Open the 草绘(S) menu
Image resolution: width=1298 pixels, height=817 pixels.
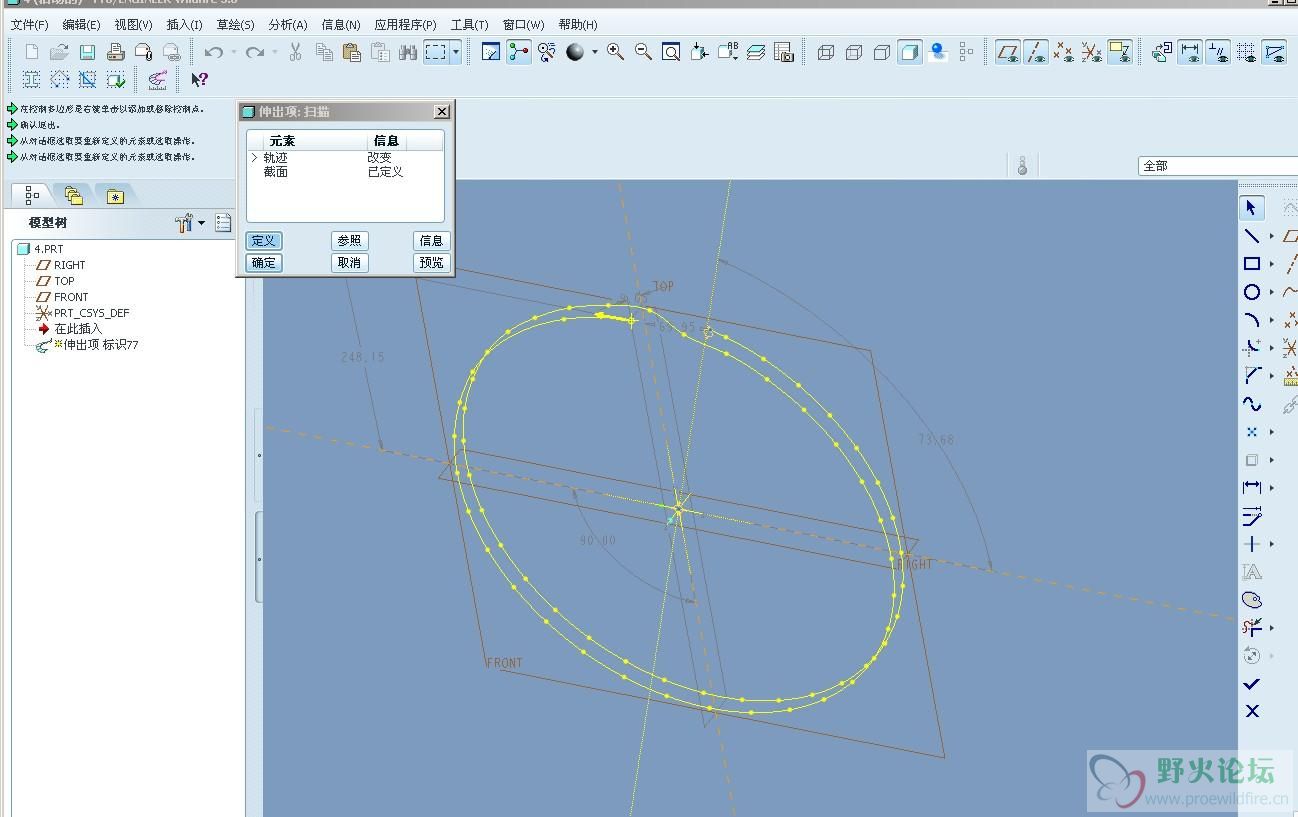235,24
